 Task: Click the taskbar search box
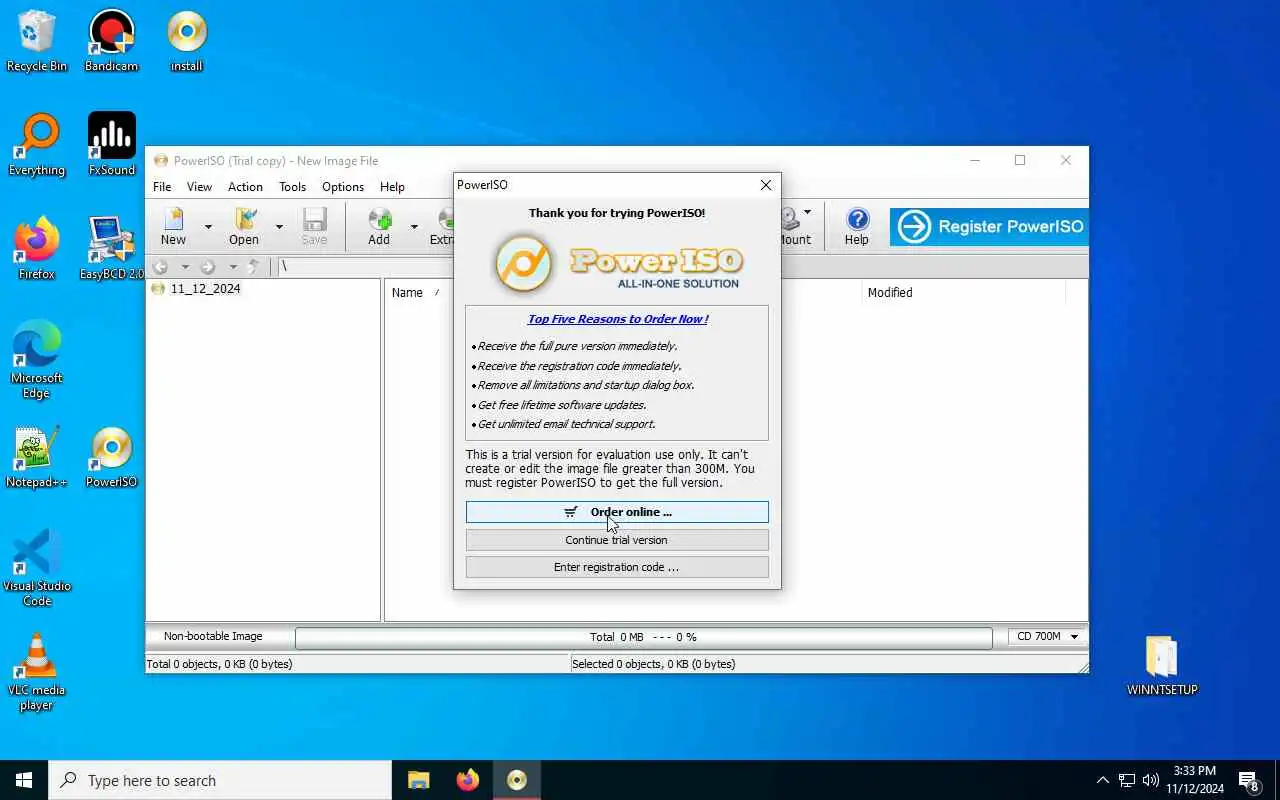pyautogui.click(x=220, y=780)
